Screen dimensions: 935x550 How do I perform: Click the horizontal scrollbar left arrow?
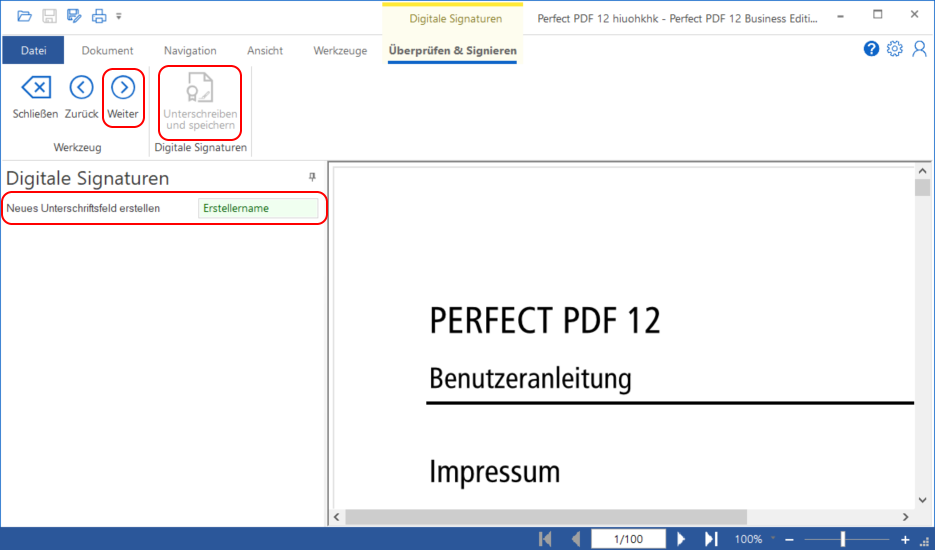click(336, 517)
